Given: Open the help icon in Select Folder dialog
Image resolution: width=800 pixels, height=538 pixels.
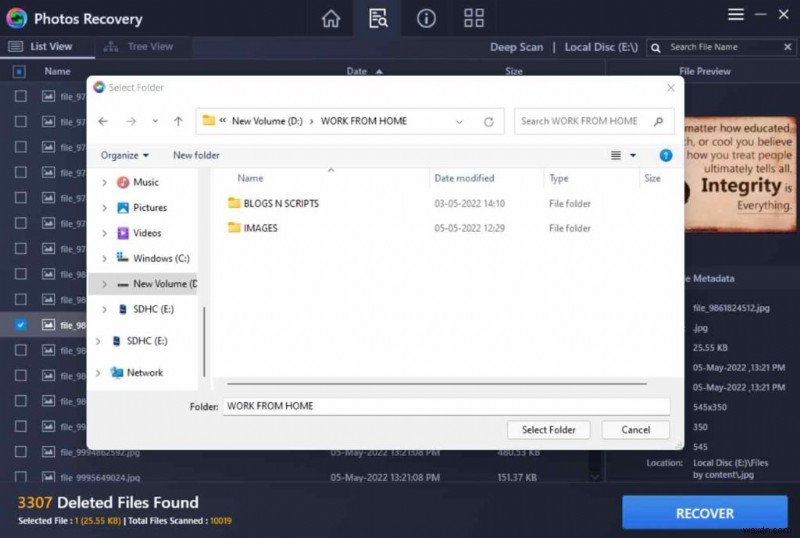Looking at the screenshot, I should pos(665,155).
